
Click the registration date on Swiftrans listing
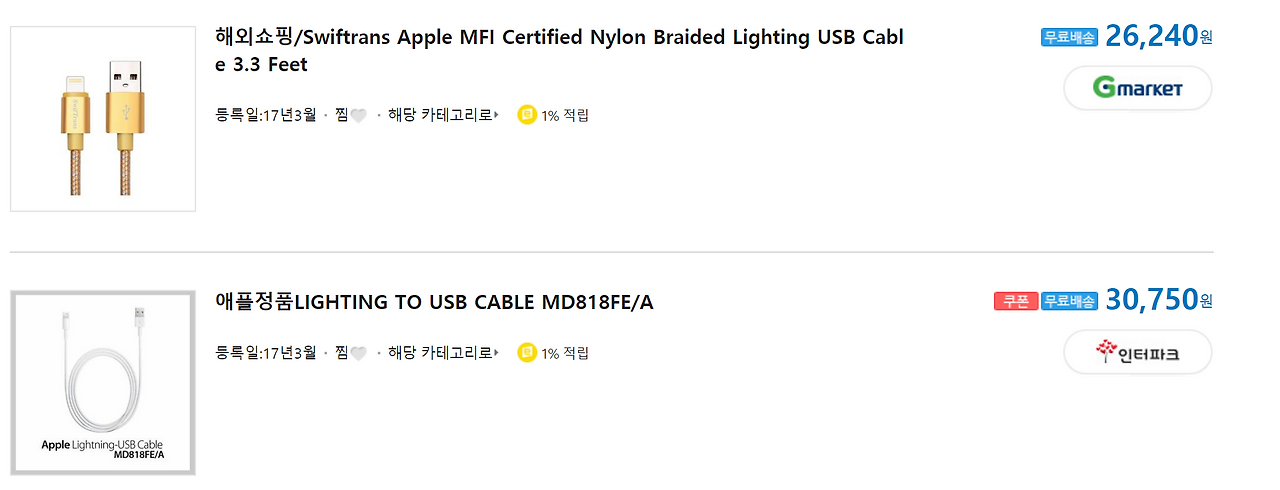pyautogui.click(x=266, y=115)
